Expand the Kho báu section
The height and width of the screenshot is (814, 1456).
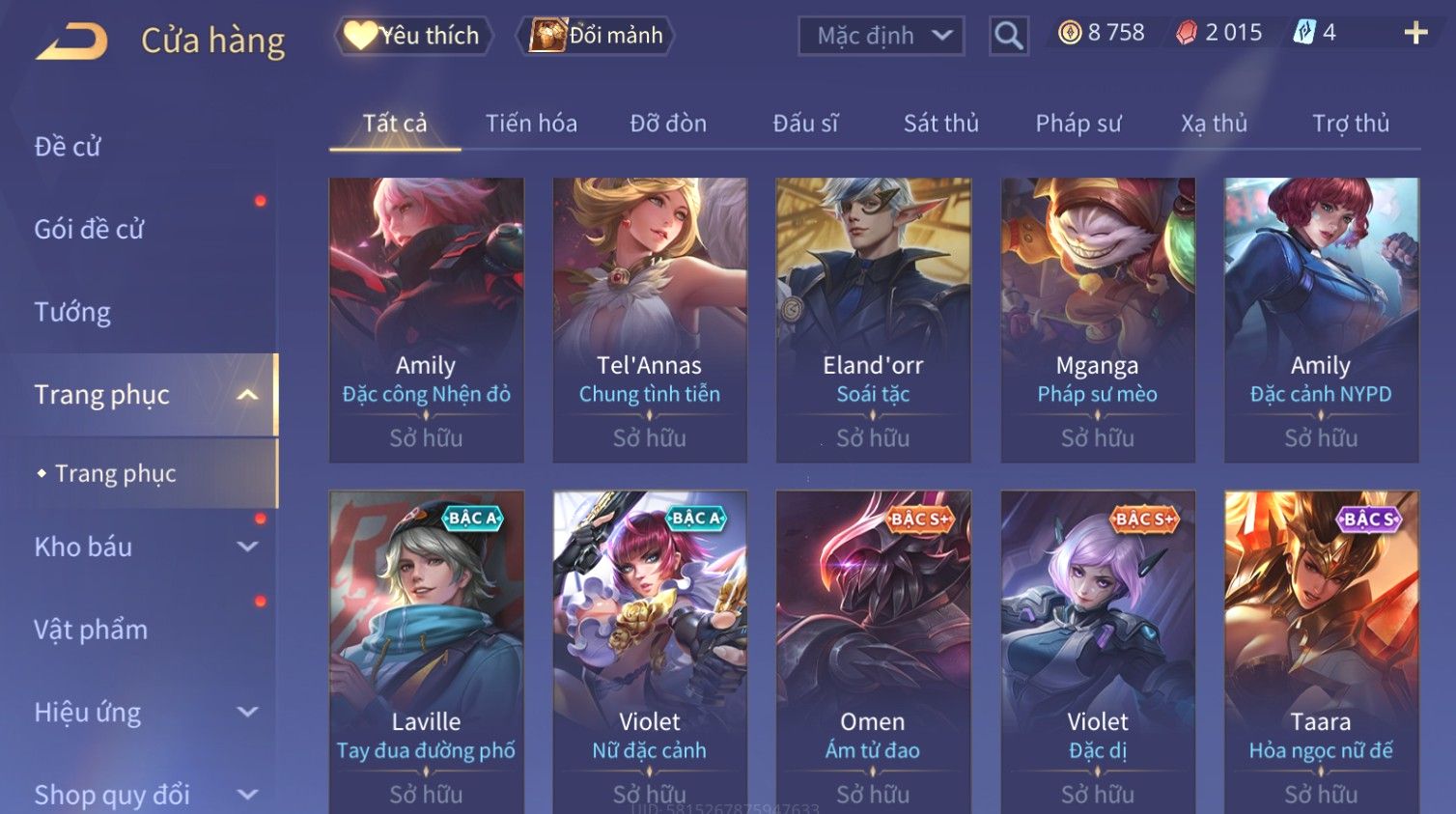pos(248,547)
